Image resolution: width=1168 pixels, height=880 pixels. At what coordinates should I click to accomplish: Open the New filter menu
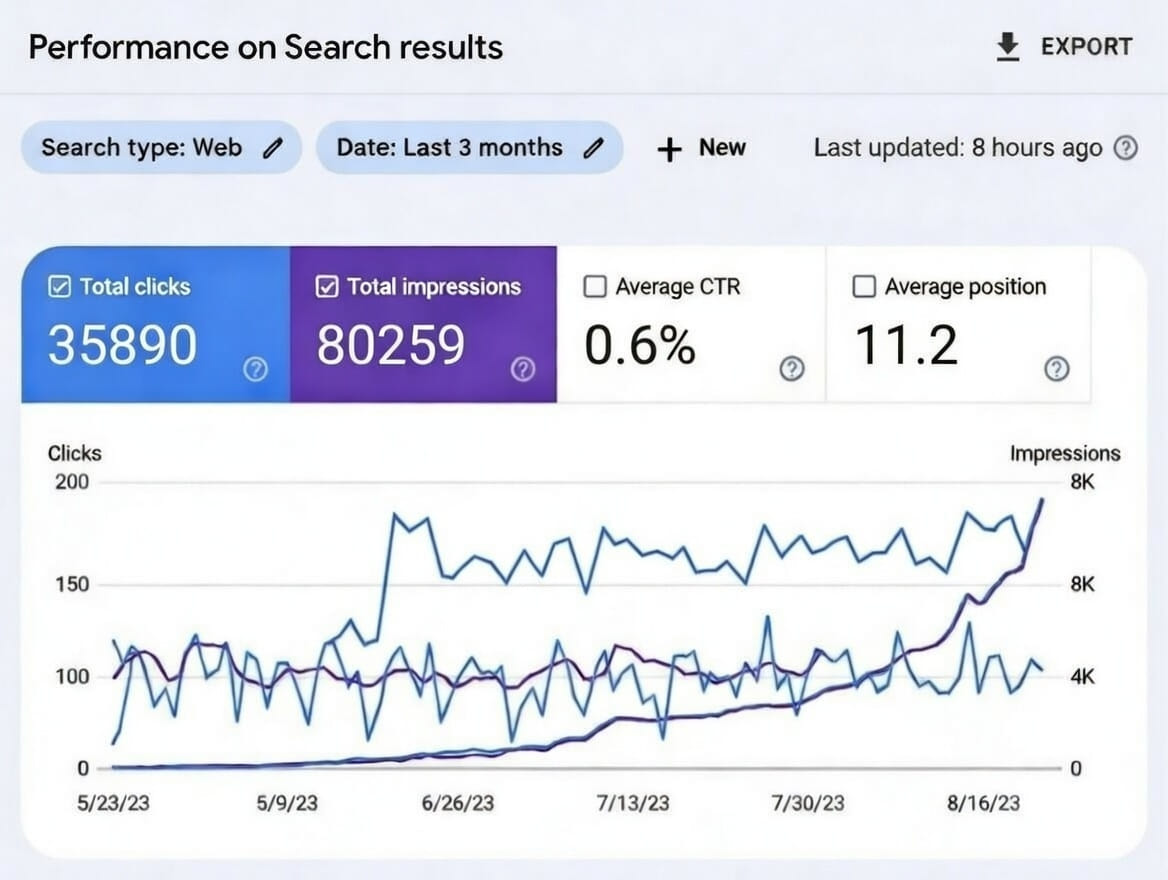pos(701,148)
